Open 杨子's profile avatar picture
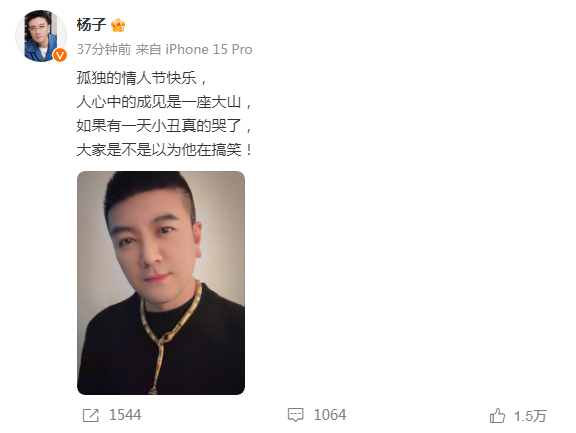Viewport: 576px width, 433px height. tap(41, 36)
